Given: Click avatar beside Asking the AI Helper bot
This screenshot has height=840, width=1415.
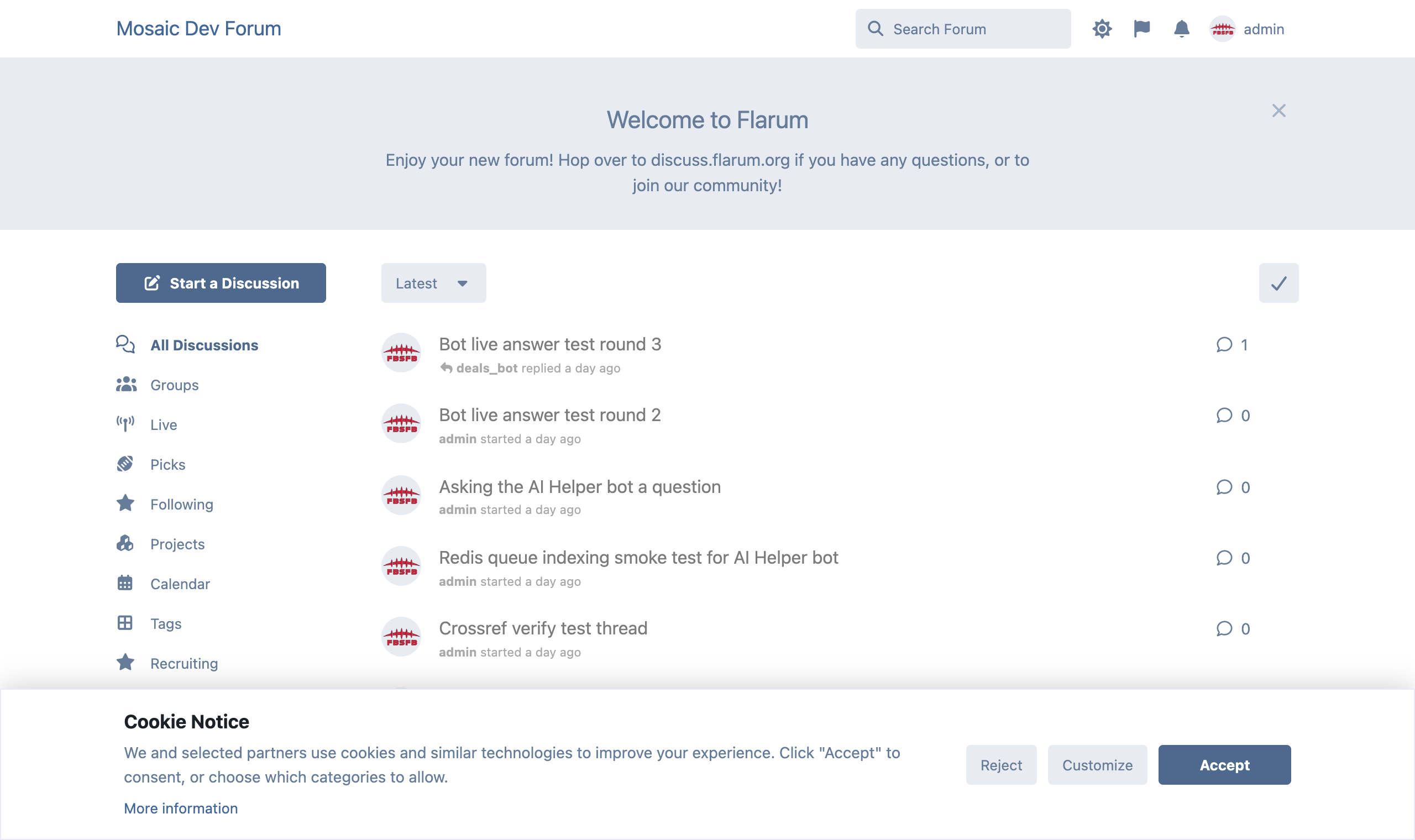Looking at the screenshot, I should click(x=401, y=495).
